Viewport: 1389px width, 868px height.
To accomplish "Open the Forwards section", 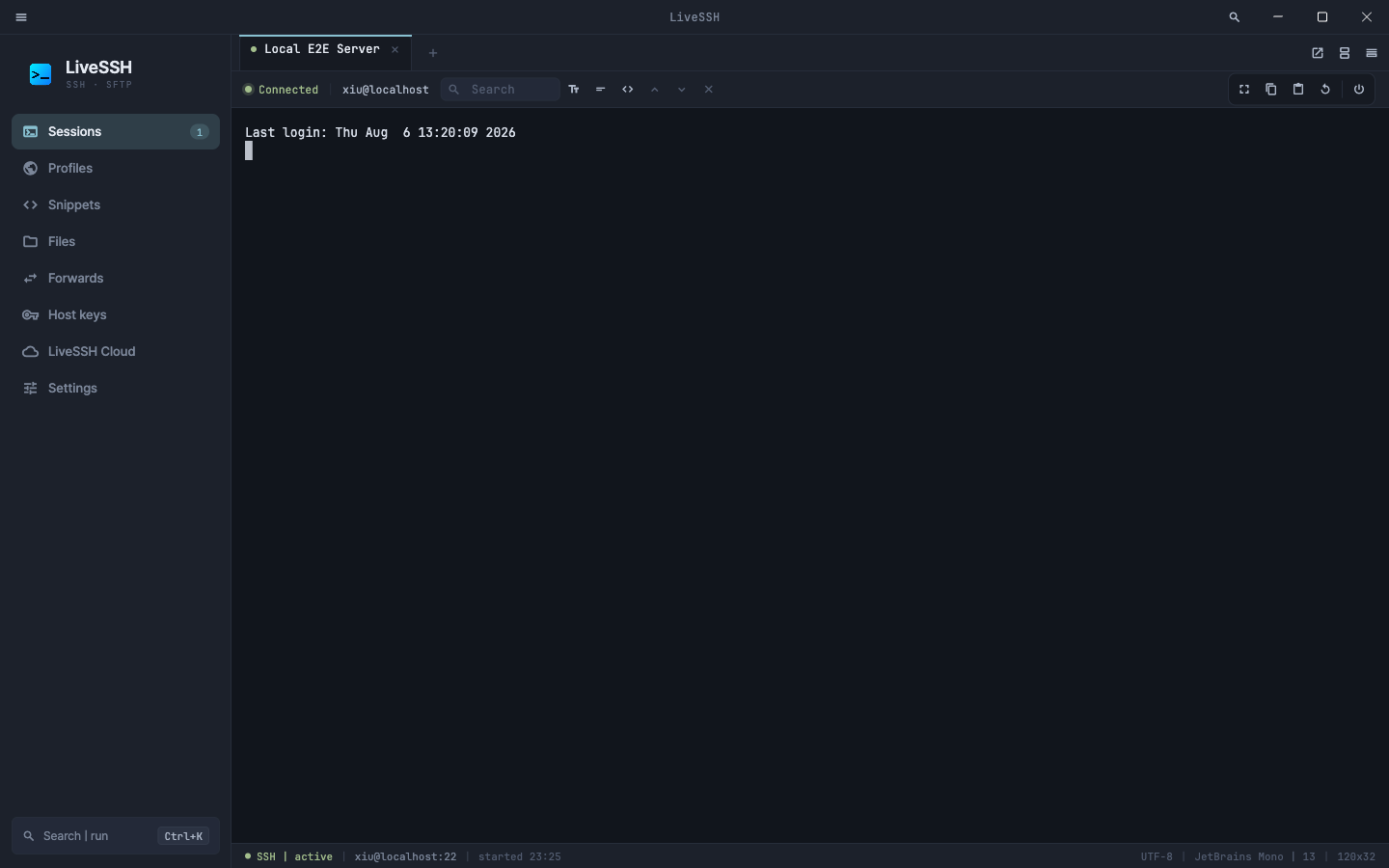I will click(x=116, y=279).
